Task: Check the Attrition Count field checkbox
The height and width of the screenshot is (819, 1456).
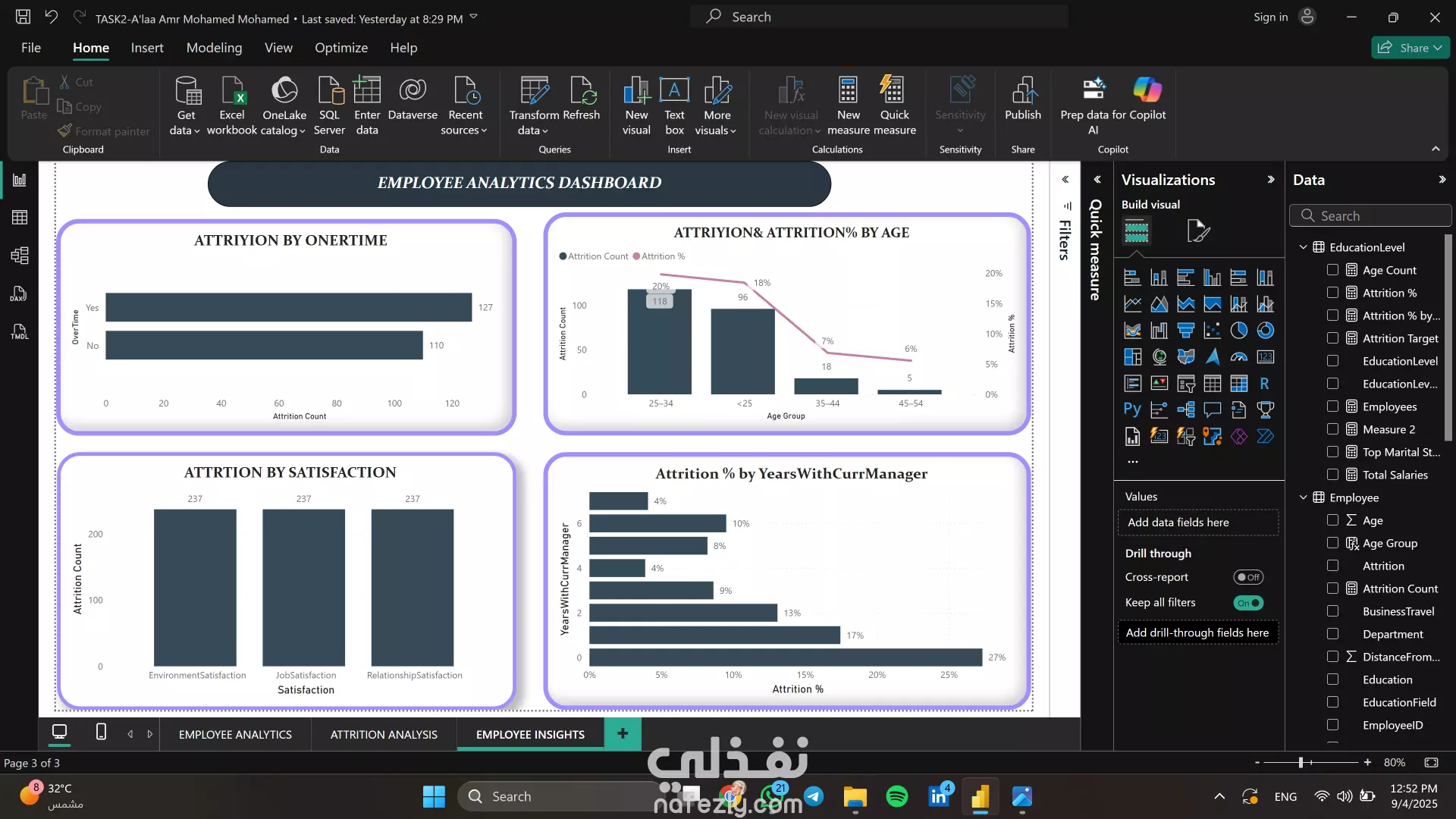Action: (x=1332, y=588)
